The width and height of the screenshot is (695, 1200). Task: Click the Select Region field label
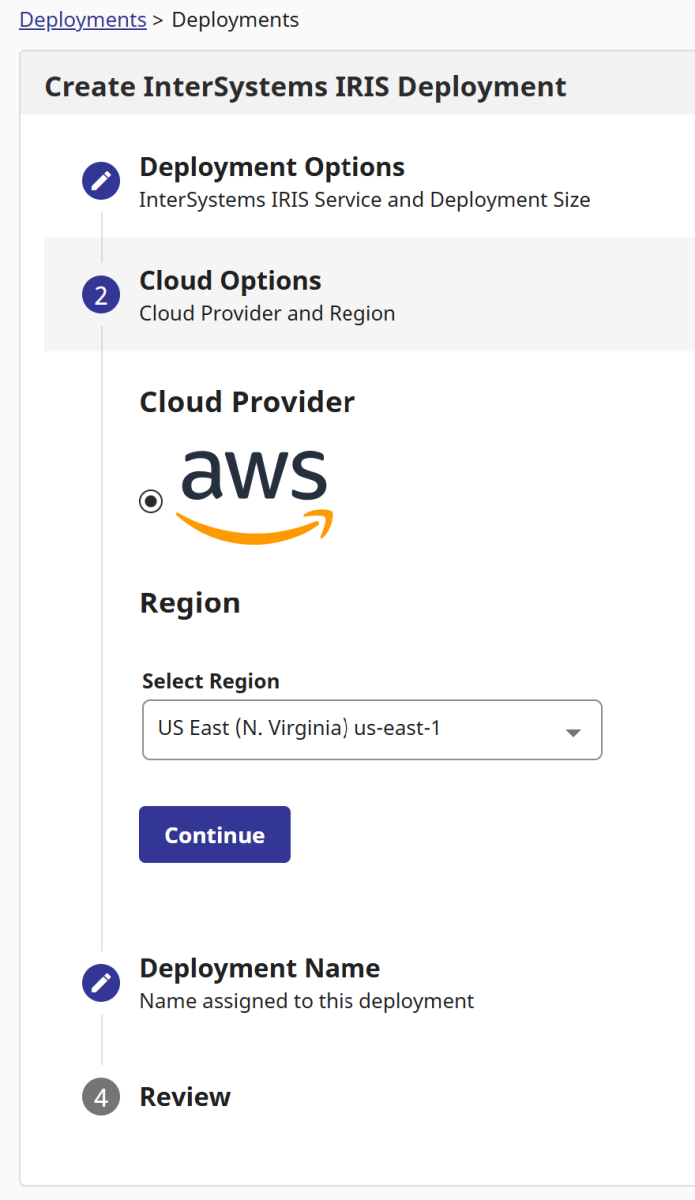tap(211, 681)
